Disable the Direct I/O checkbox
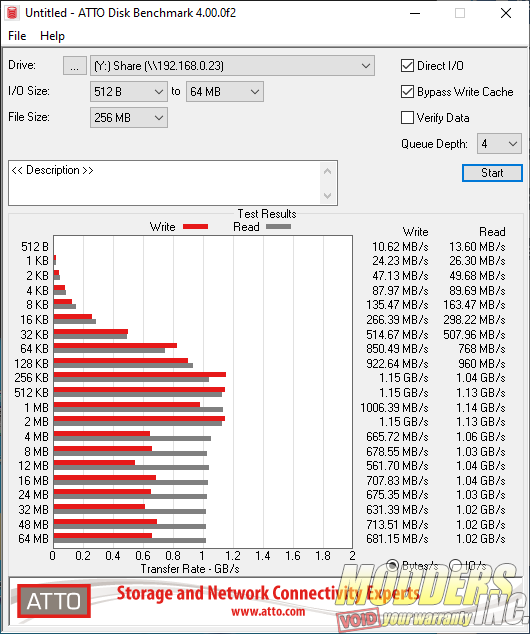The image size is (530, 634). 407,66
